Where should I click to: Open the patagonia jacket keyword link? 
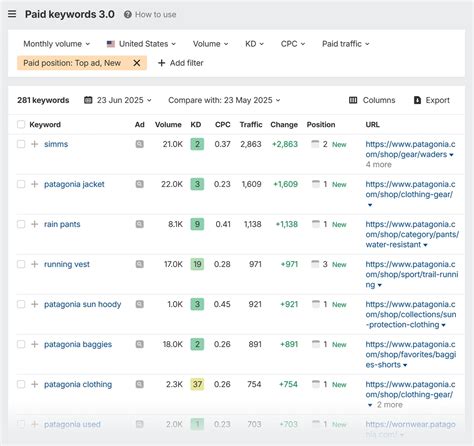(x=74, y=184)
